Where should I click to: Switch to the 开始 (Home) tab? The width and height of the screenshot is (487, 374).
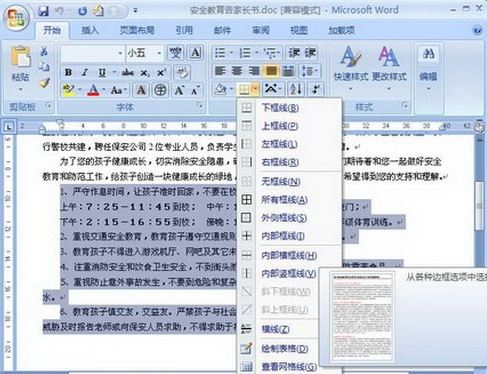pyautogui.click(x=52, y=30)
